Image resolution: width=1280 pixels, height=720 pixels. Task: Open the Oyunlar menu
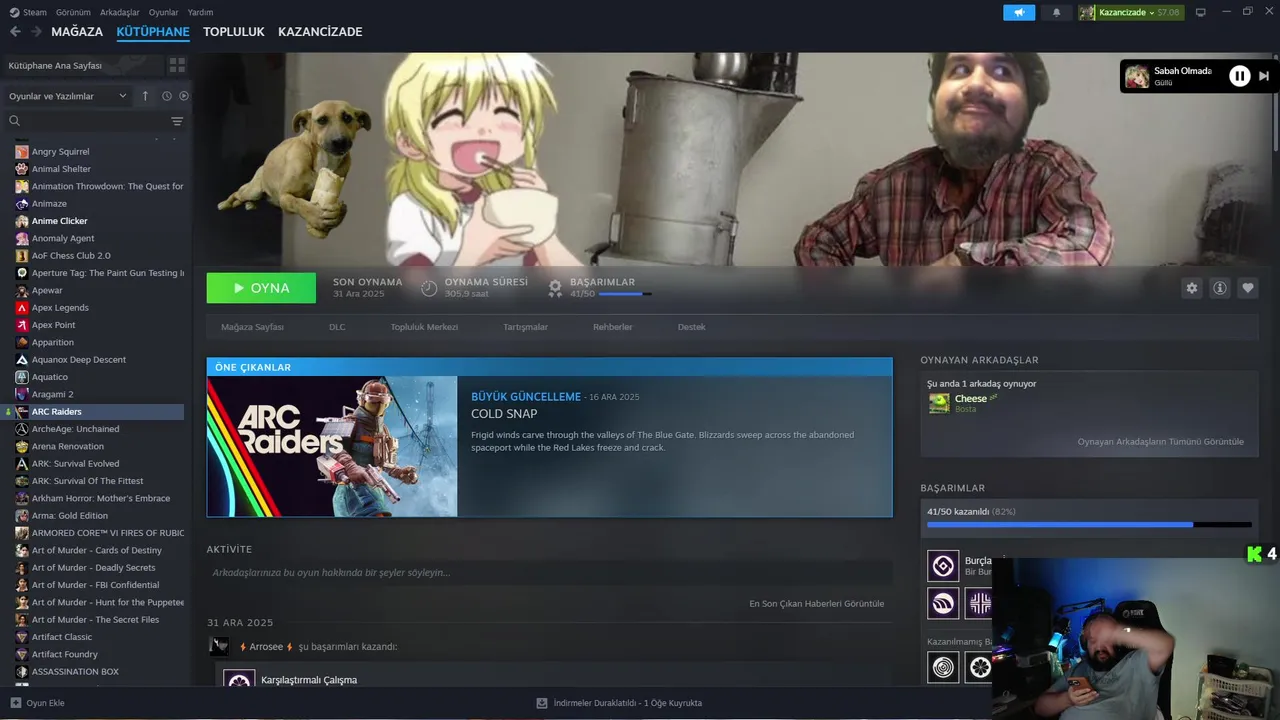164,12
